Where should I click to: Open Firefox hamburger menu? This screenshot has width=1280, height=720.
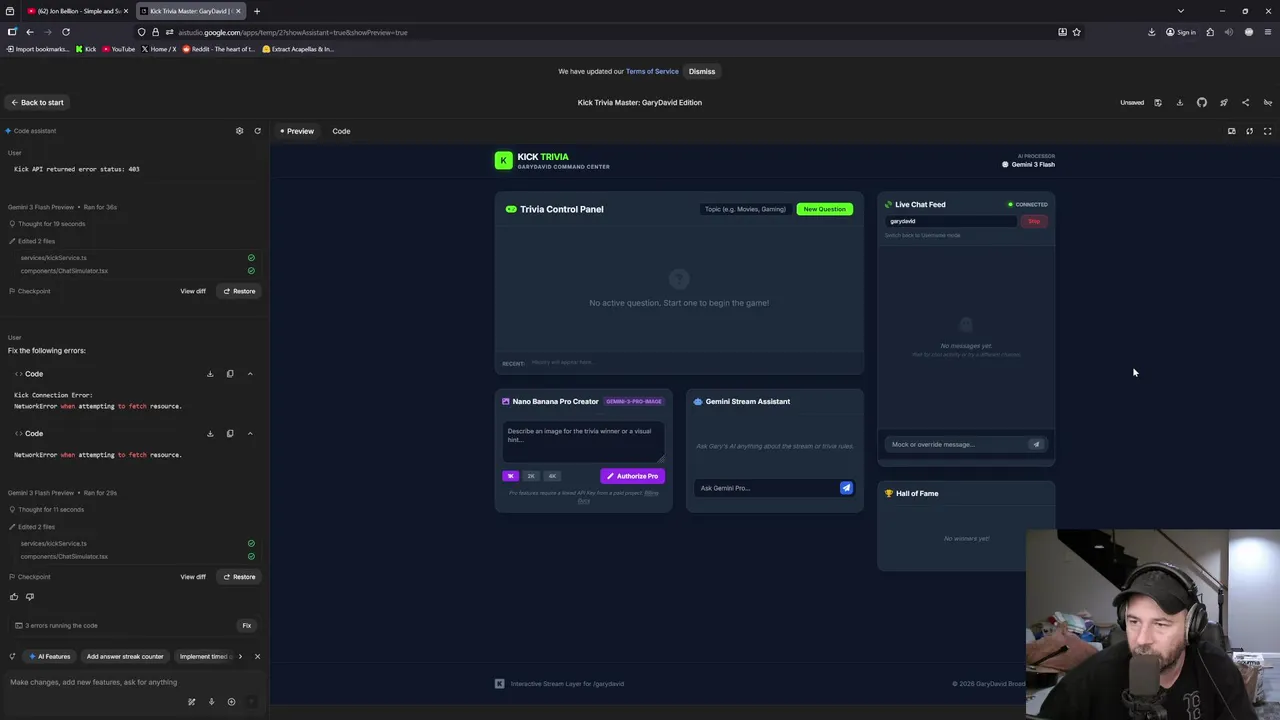coord(1267,32)
